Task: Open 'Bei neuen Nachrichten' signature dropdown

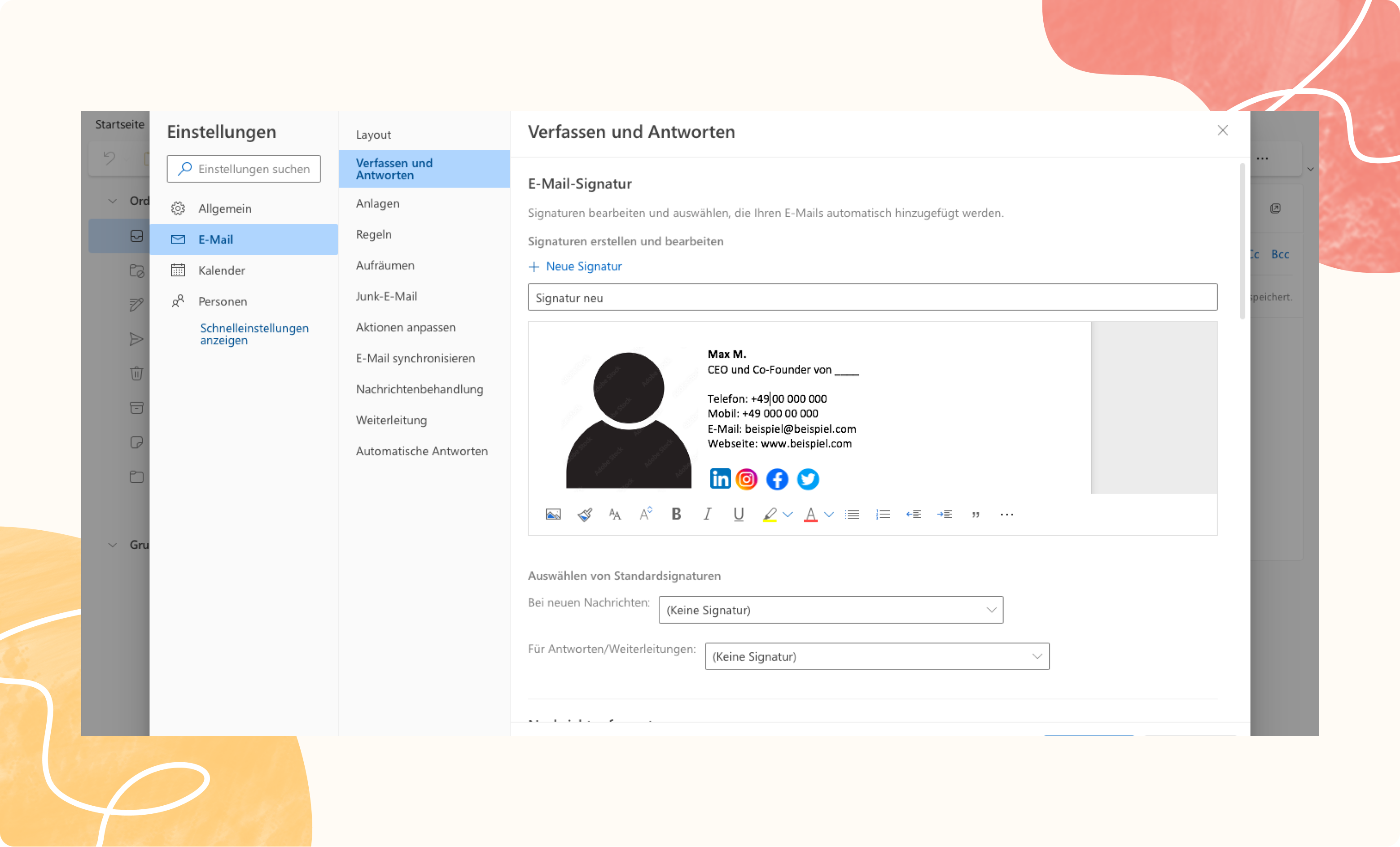Action: 830,610
